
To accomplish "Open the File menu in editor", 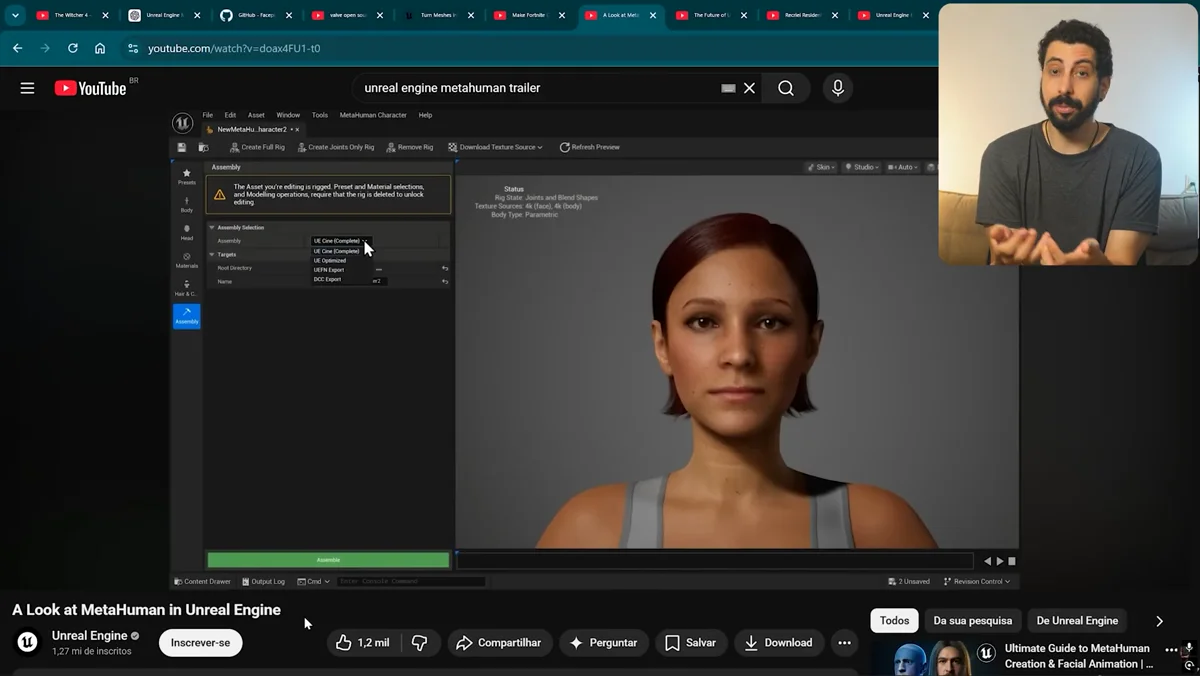I will pos(208,115).
